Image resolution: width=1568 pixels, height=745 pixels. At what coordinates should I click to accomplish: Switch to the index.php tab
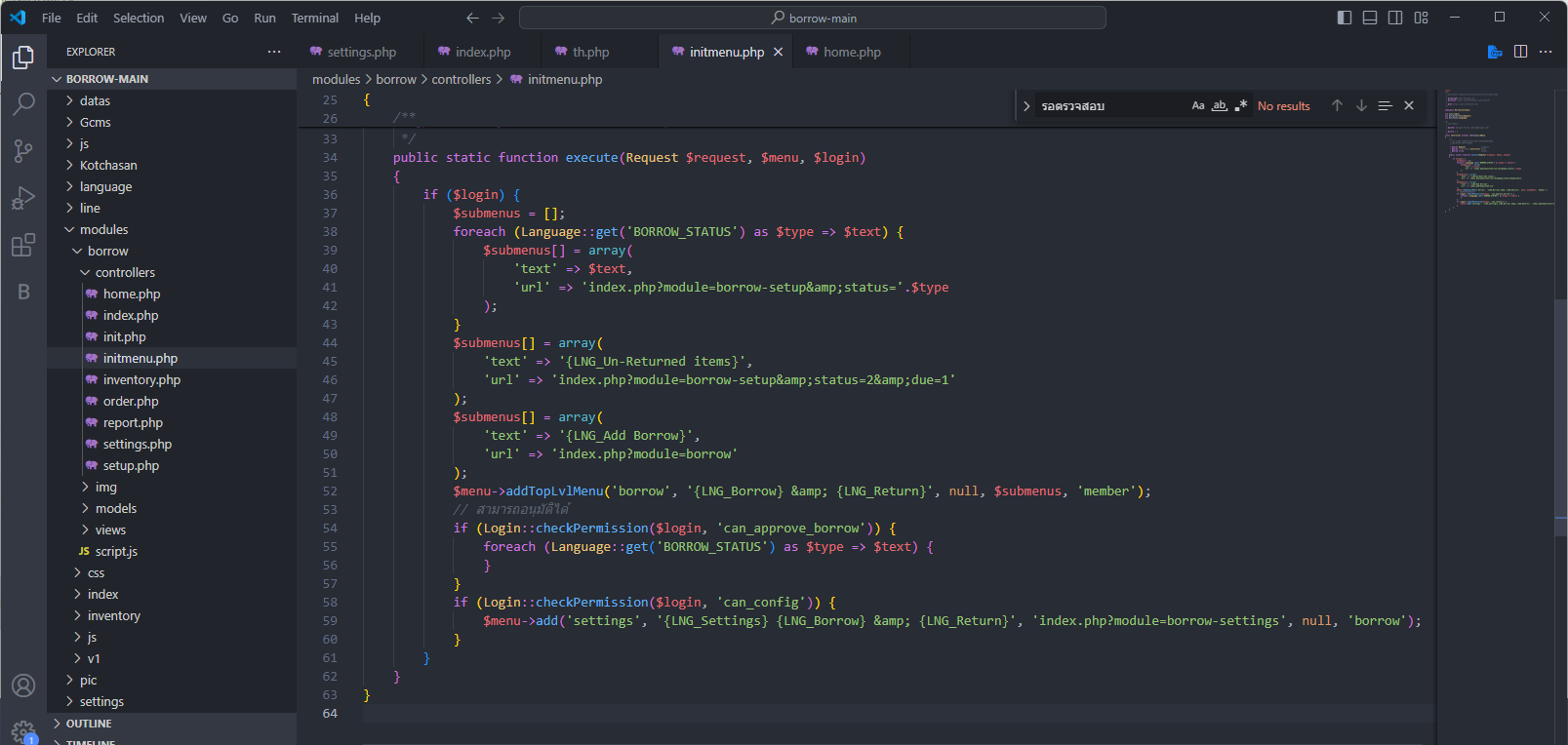click(x=483, y=52)
